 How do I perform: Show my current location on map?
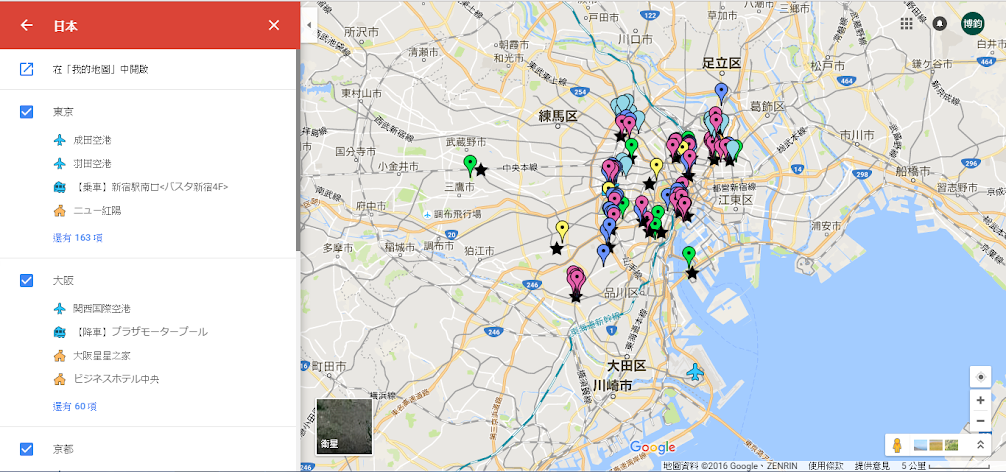tap(980, 377)
